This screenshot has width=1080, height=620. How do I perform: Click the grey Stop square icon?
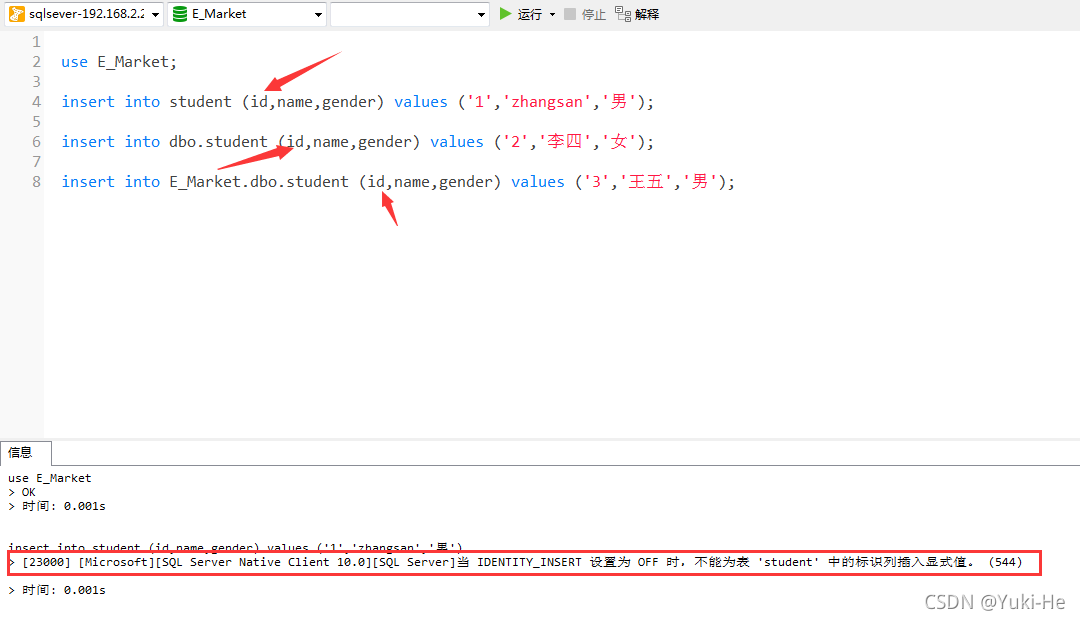pyautogui.click(x=570, y=14)
